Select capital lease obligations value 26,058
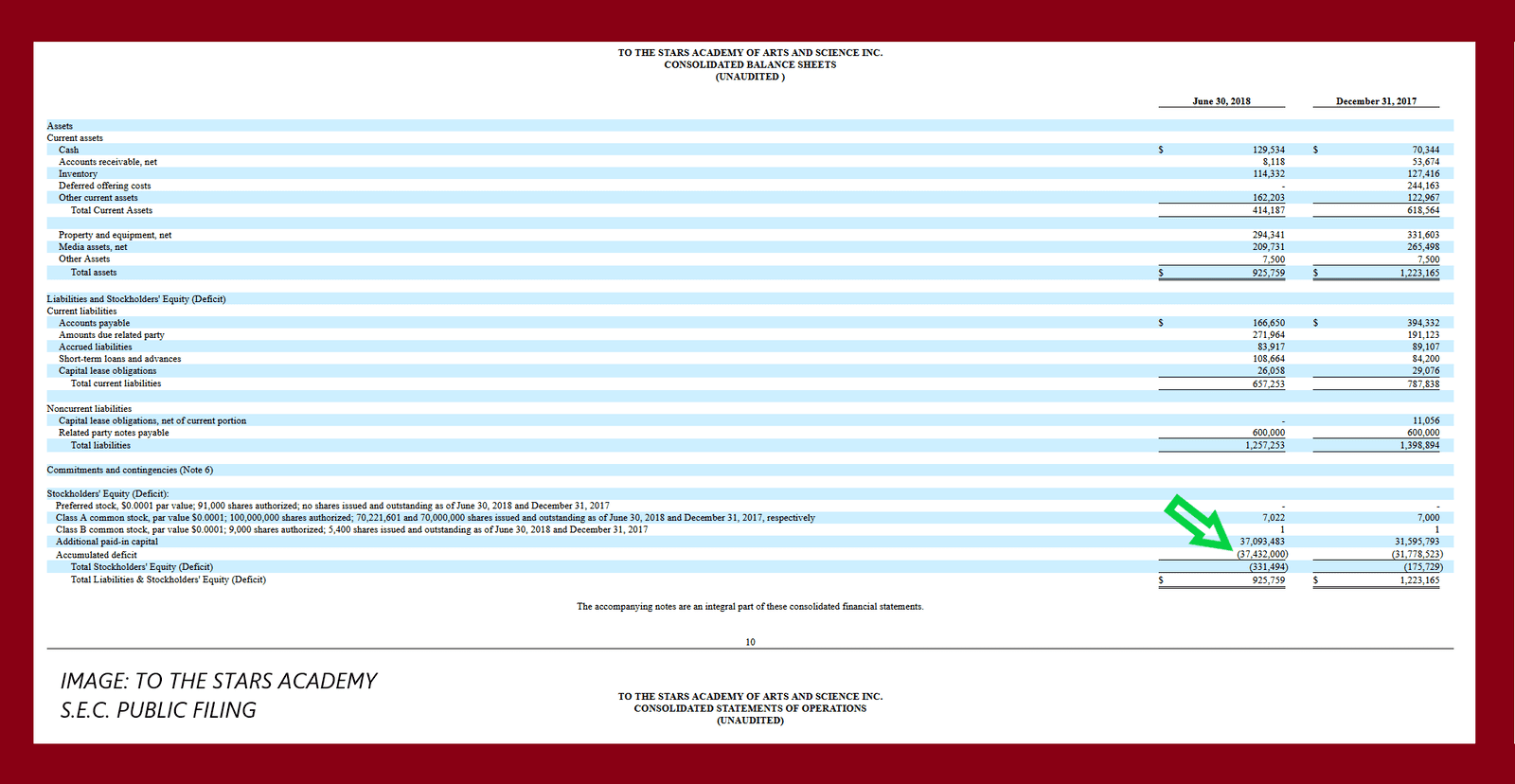 (x=1271, y=371)
